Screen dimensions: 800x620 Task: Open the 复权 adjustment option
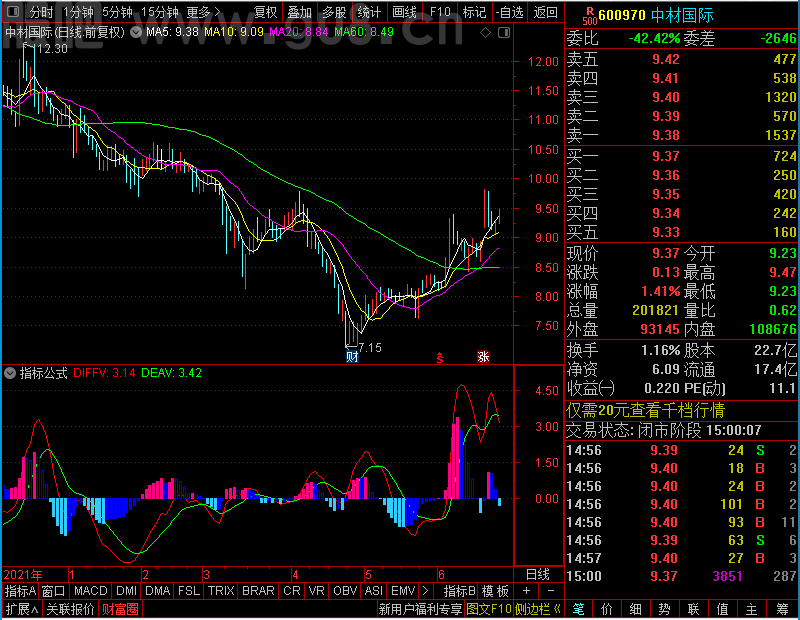[x=266, y=12]
